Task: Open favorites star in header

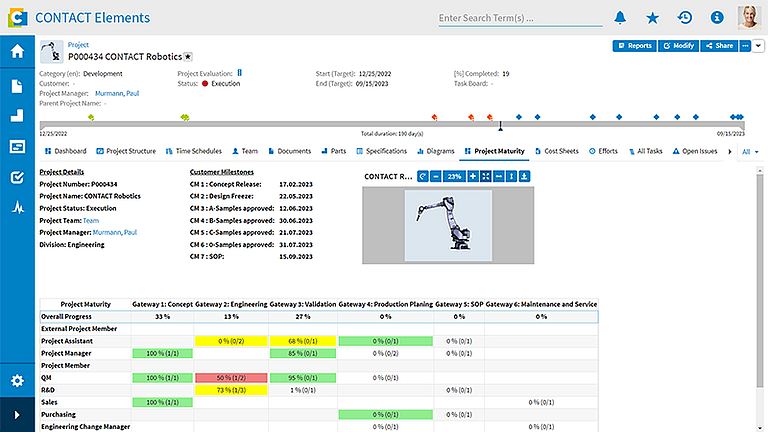Action: click(x=652, y=18)
